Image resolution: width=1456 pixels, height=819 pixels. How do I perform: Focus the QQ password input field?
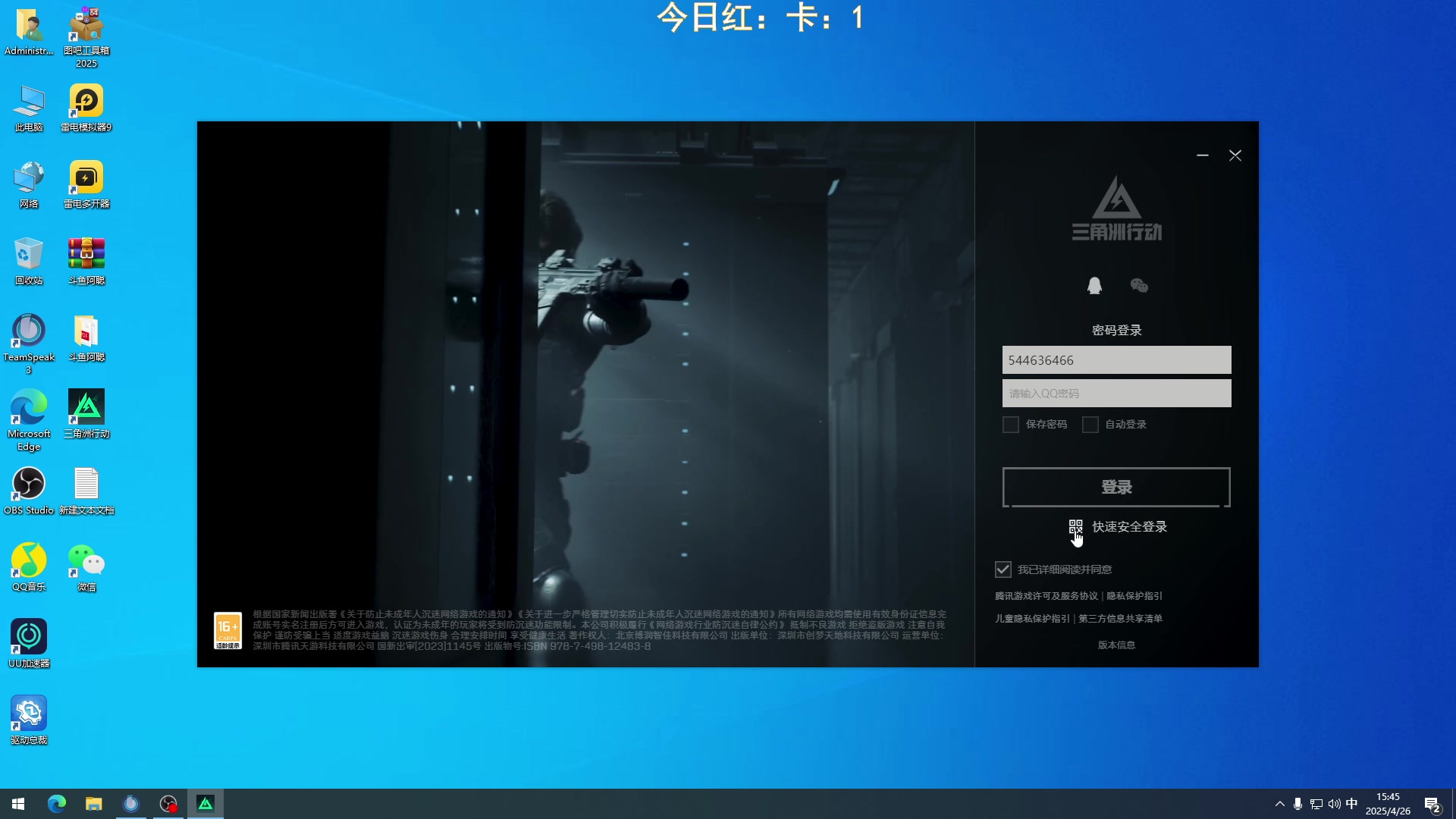pyautogui.click(x=1116, y=394)
